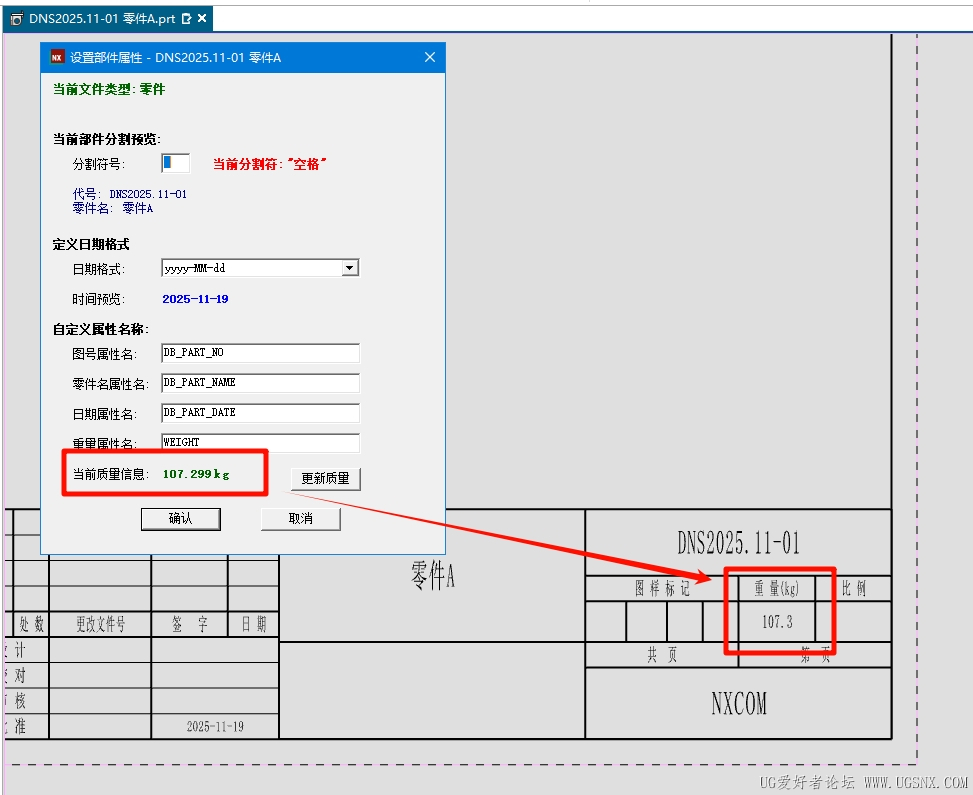Click the 图样标记 header cell
This screenshot has width=973, height=795.
click(x=663, y=588)
